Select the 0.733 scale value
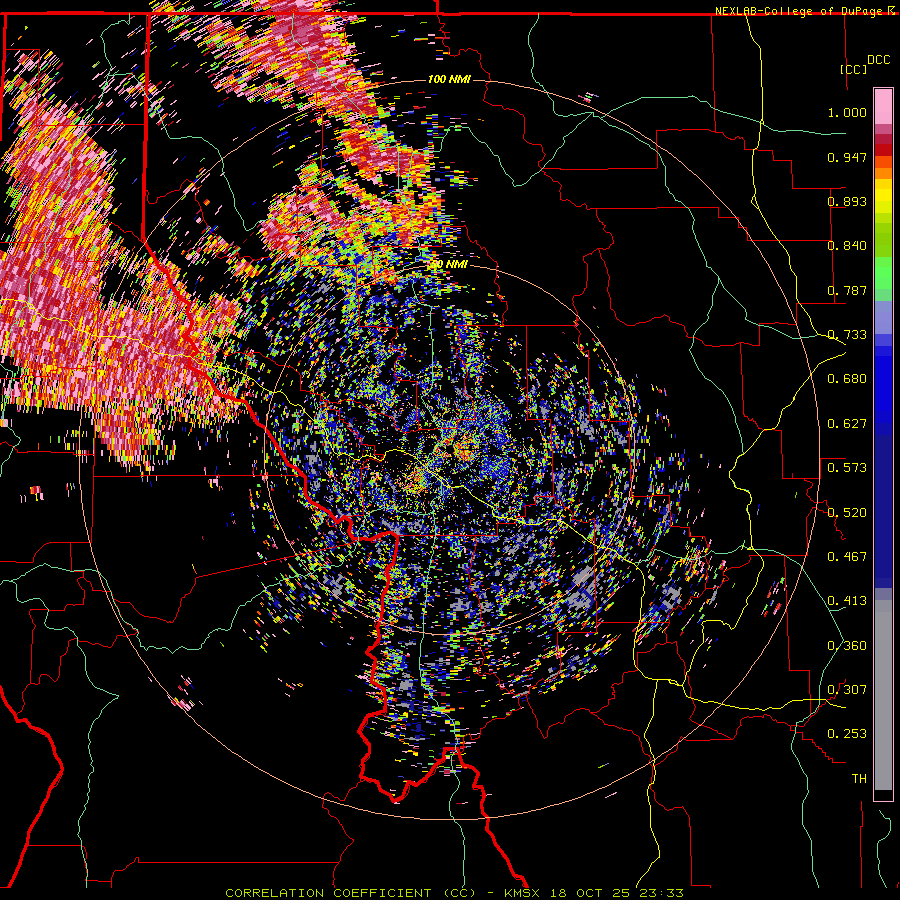This screenshot has height=900, width=900. (847, 335)
